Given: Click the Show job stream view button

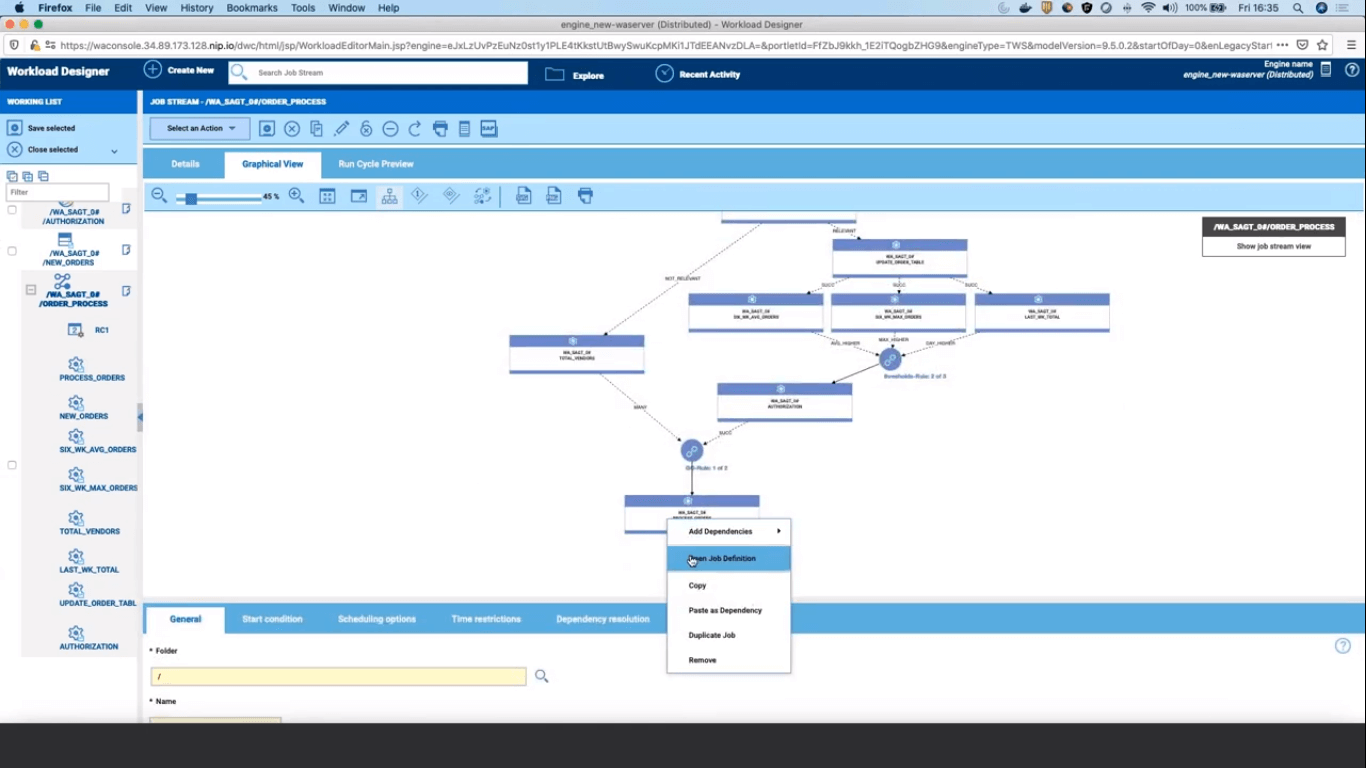Looking at the screenshot, I should (x=1272, y=246).
